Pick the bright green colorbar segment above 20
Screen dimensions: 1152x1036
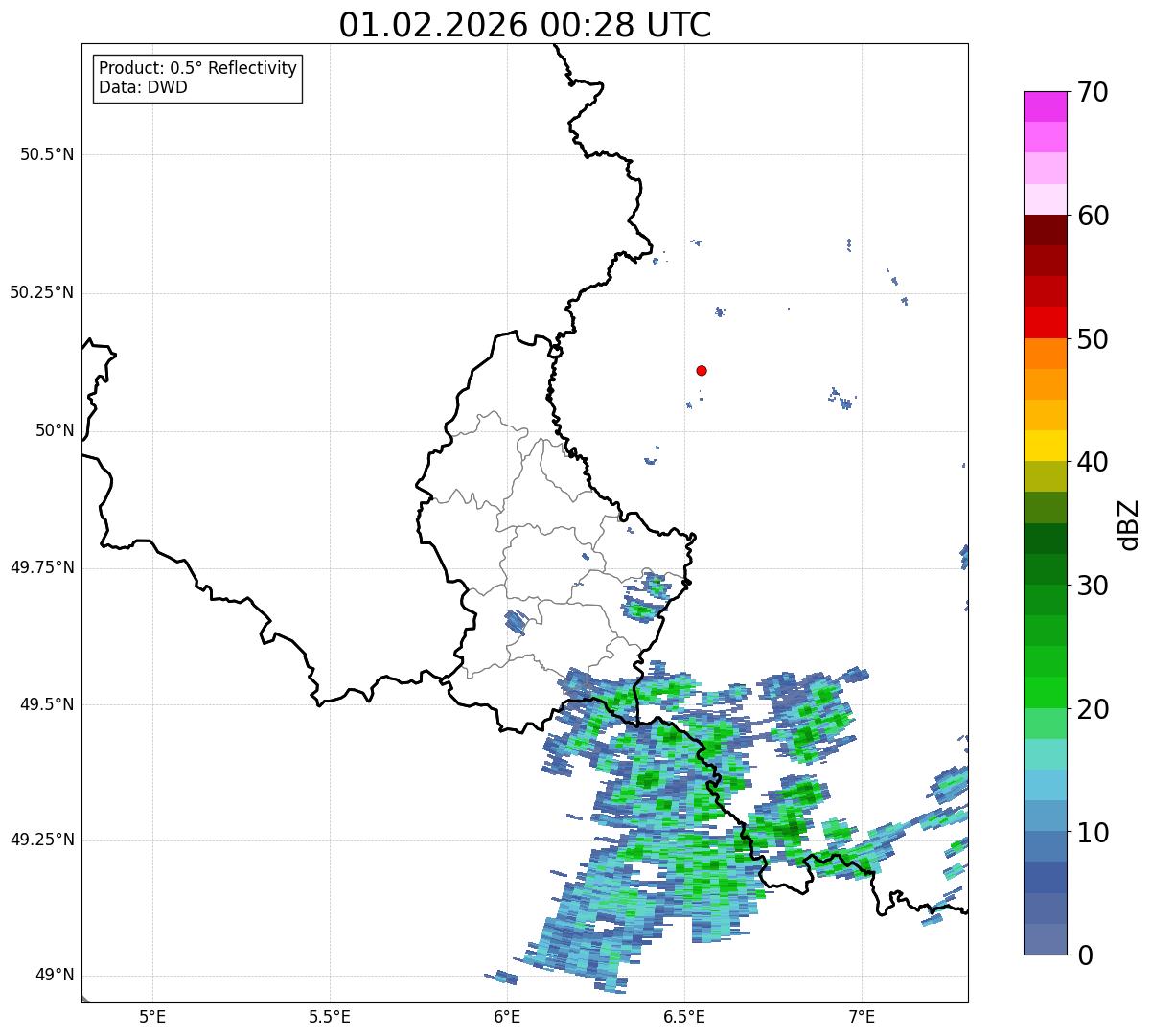[x=1044, y=693]
